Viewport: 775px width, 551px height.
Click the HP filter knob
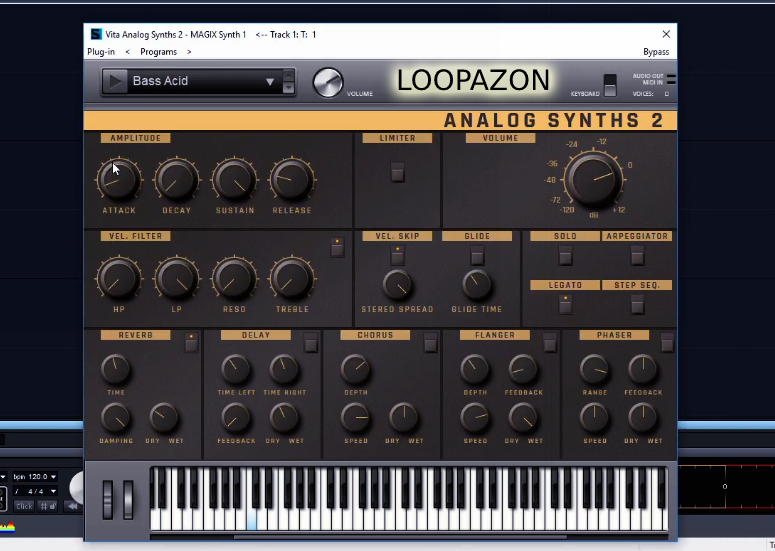pos(119,278)
